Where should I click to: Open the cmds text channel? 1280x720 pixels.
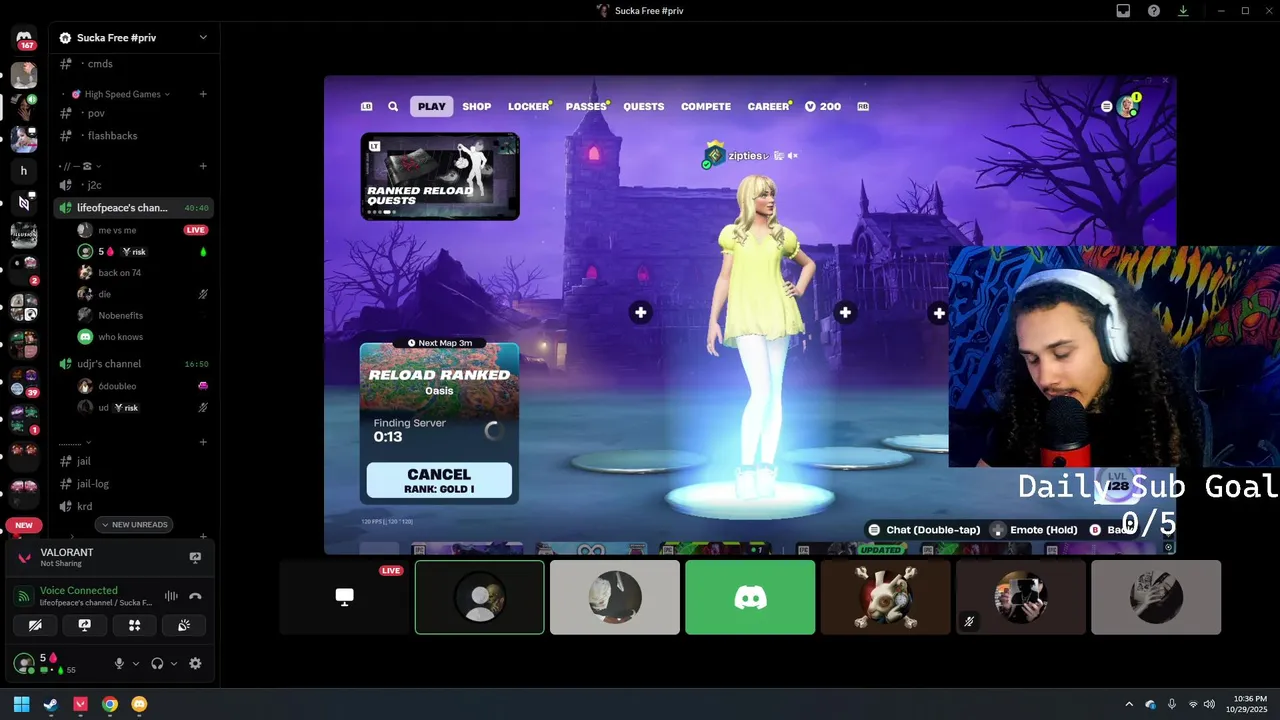[134, 64]
